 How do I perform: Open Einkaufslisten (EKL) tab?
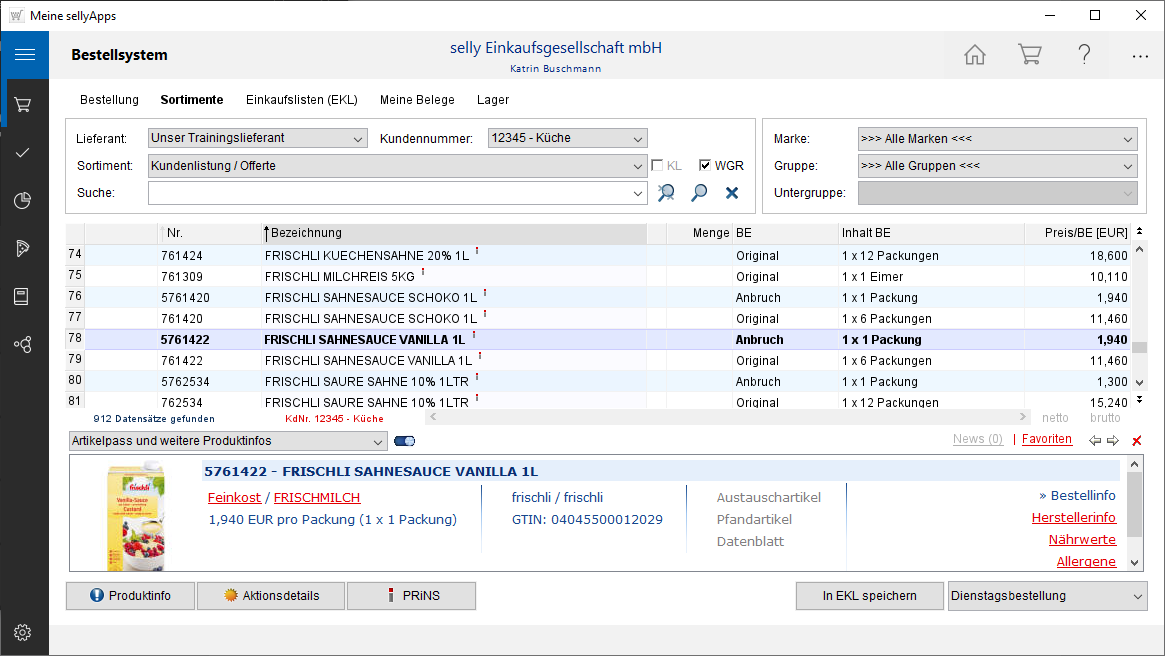pyautogui.click(x=302, y=100)
